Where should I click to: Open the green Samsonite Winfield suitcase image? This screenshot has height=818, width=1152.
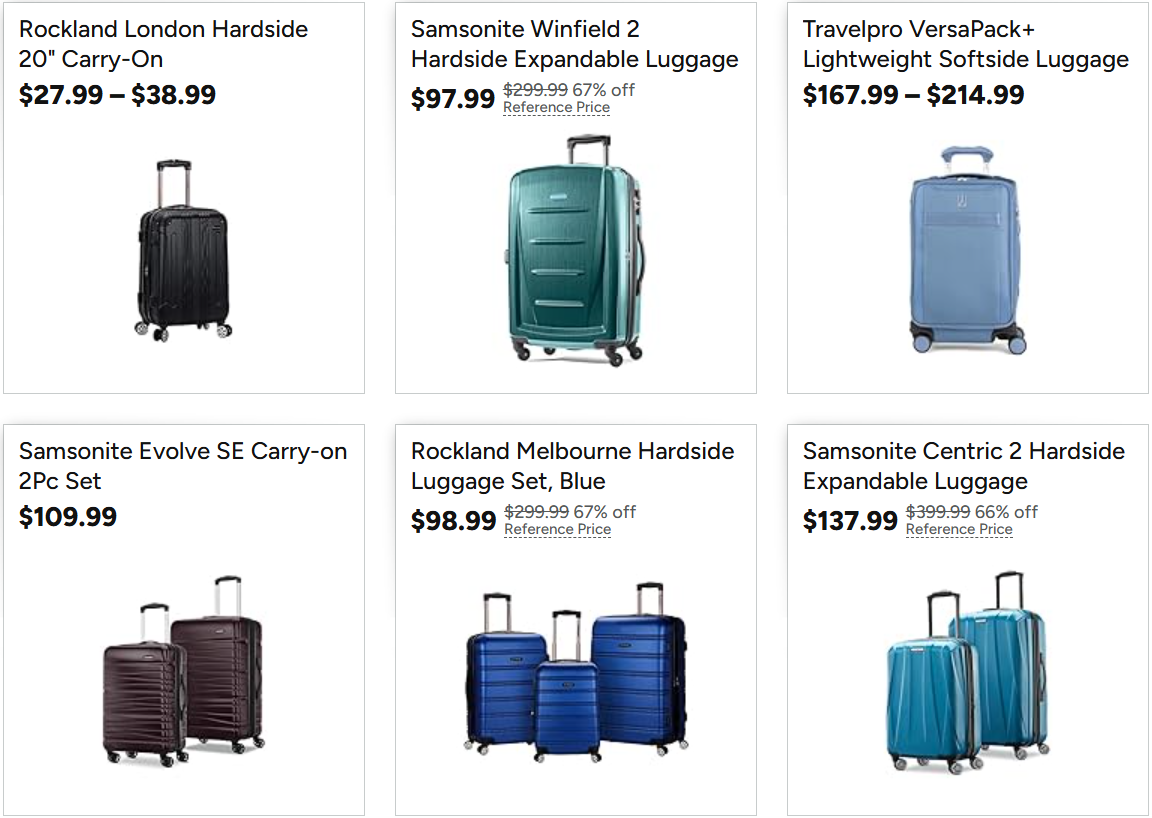coord(575,250)
